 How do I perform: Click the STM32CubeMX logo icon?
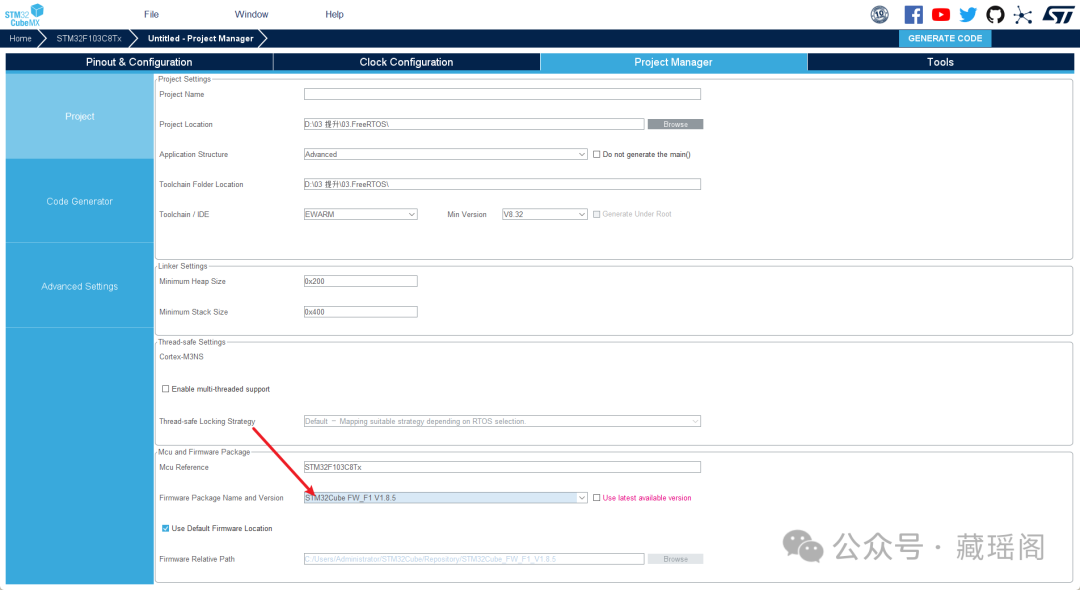[25, 14]
